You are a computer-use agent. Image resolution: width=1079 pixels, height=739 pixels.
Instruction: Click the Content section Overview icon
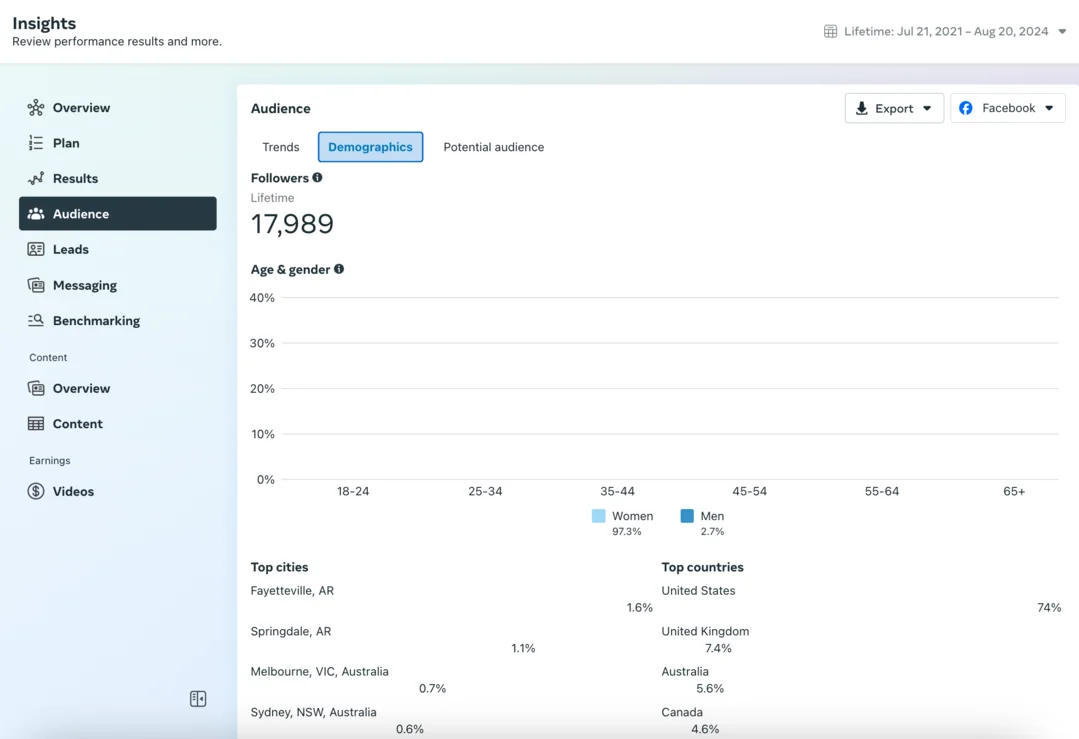tap(36, 388)
